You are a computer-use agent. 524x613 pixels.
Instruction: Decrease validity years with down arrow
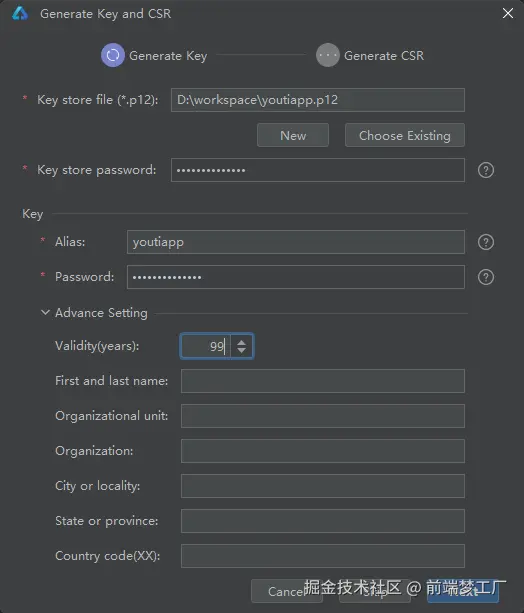coord(241,350)
